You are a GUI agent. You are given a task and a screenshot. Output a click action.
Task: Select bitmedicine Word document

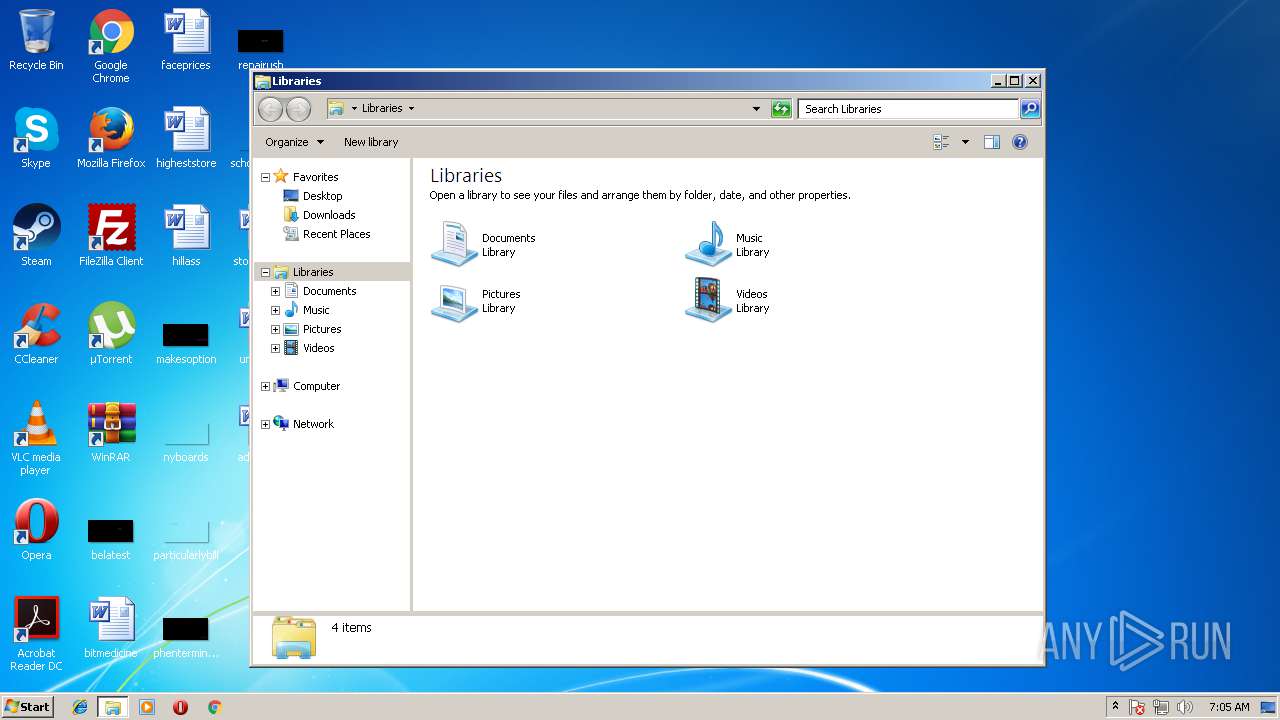click(x=111, y=628)
